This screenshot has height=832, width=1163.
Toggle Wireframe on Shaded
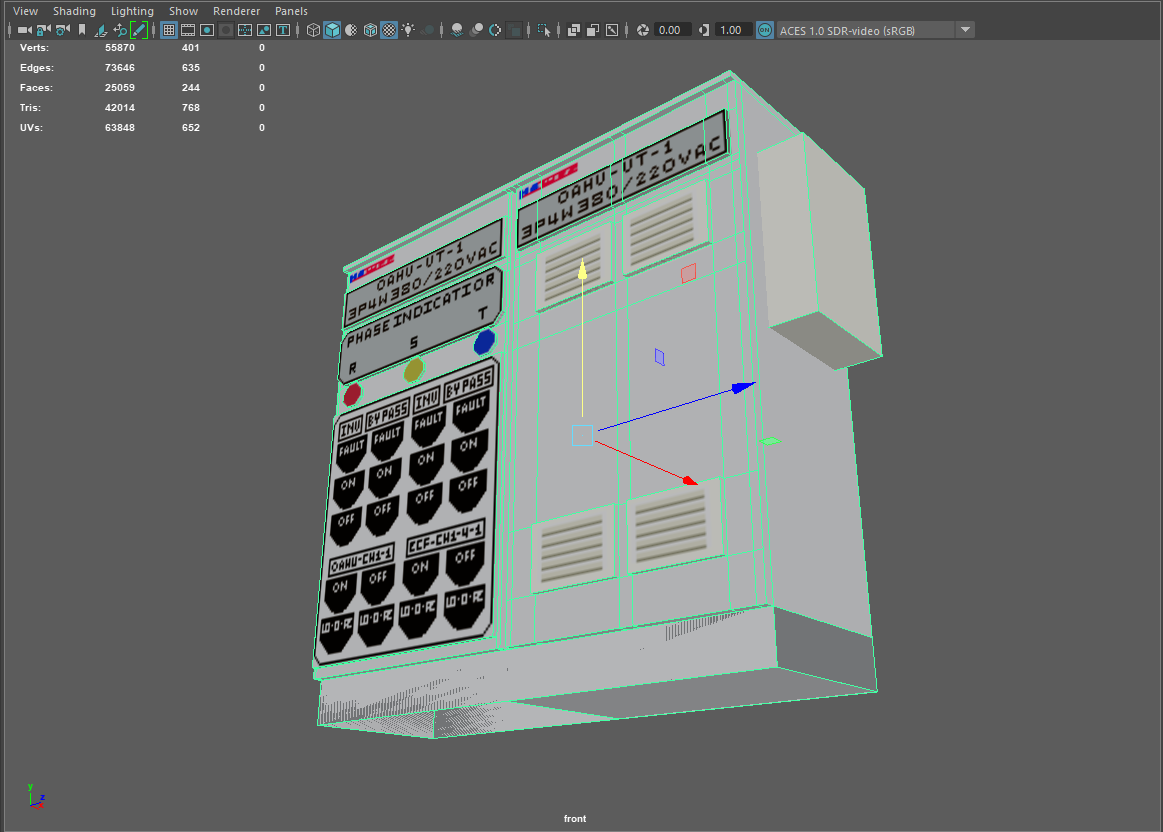click(x=370, y=30)
